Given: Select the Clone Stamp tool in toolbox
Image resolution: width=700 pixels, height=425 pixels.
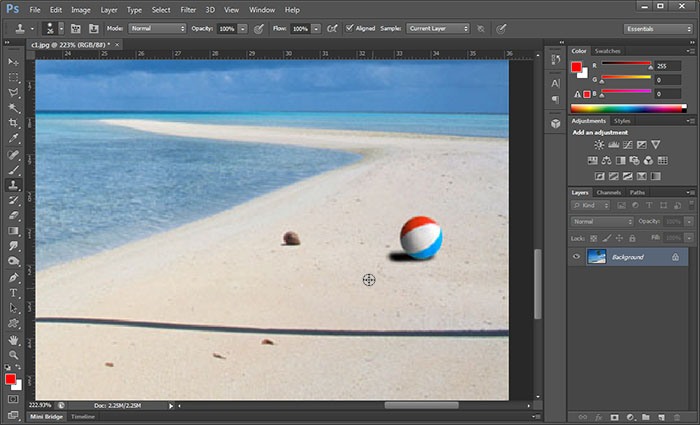Looking at the screenshot, I should coord(13,185).
